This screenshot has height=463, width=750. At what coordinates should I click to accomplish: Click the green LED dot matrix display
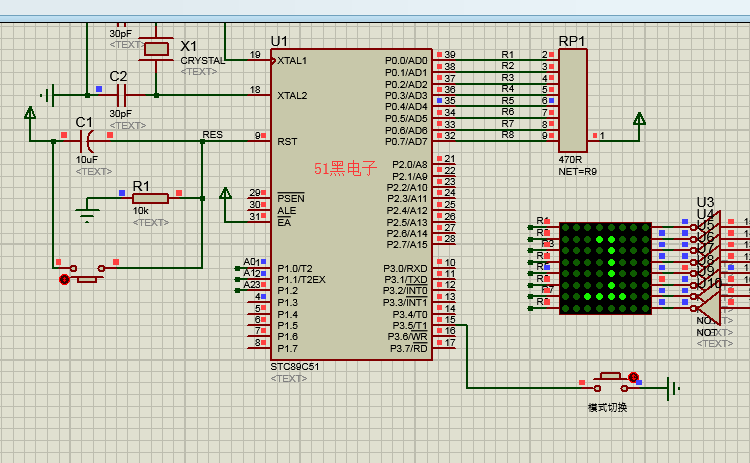click(605, 268)
